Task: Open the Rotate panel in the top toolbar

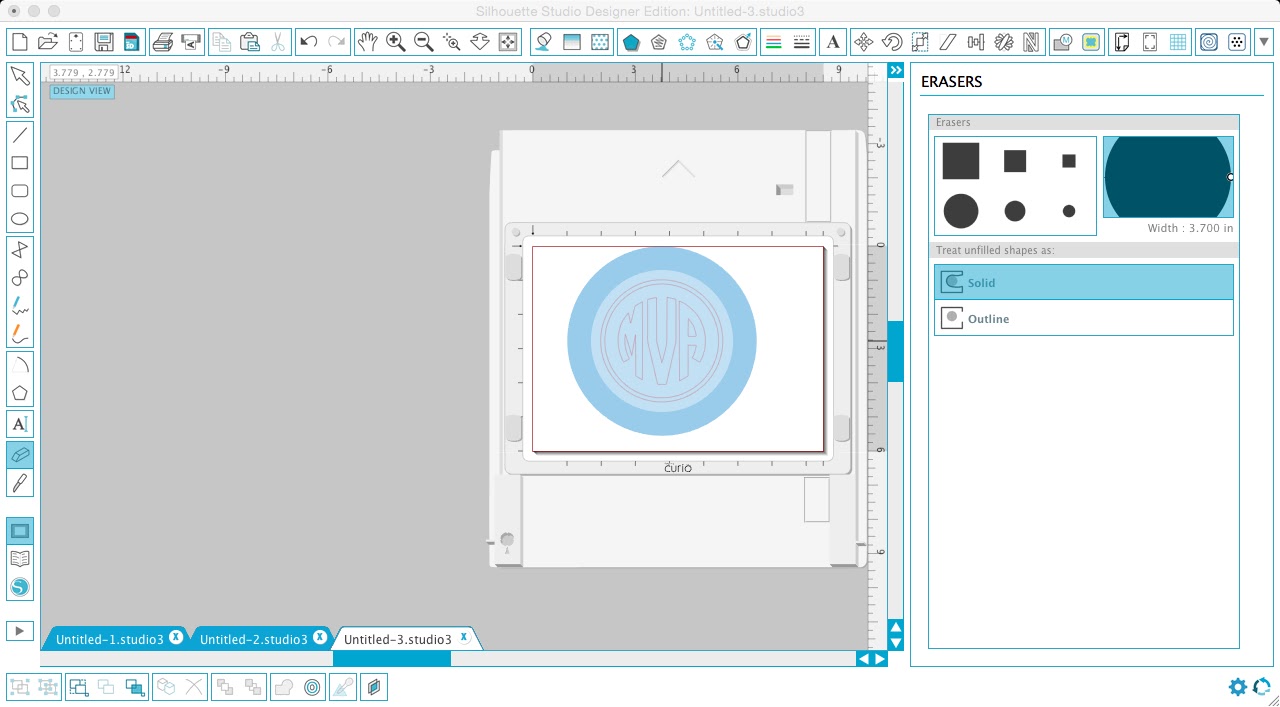Action: (892, 42)
